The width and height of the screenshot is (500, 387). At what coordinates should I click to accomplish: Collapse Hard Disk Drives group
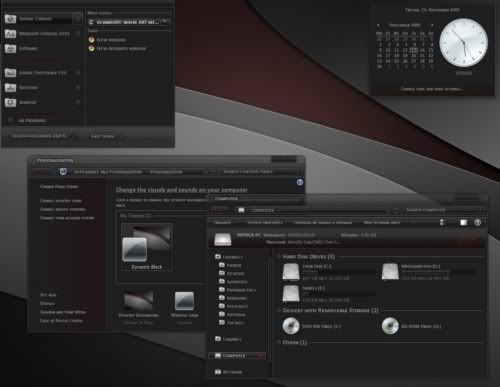[279, 256]
